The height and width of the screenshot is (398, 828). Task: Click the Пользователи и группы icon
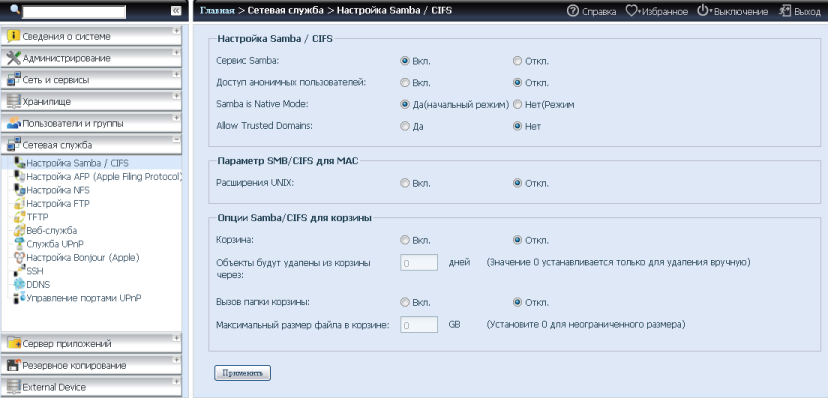(14, 123)
